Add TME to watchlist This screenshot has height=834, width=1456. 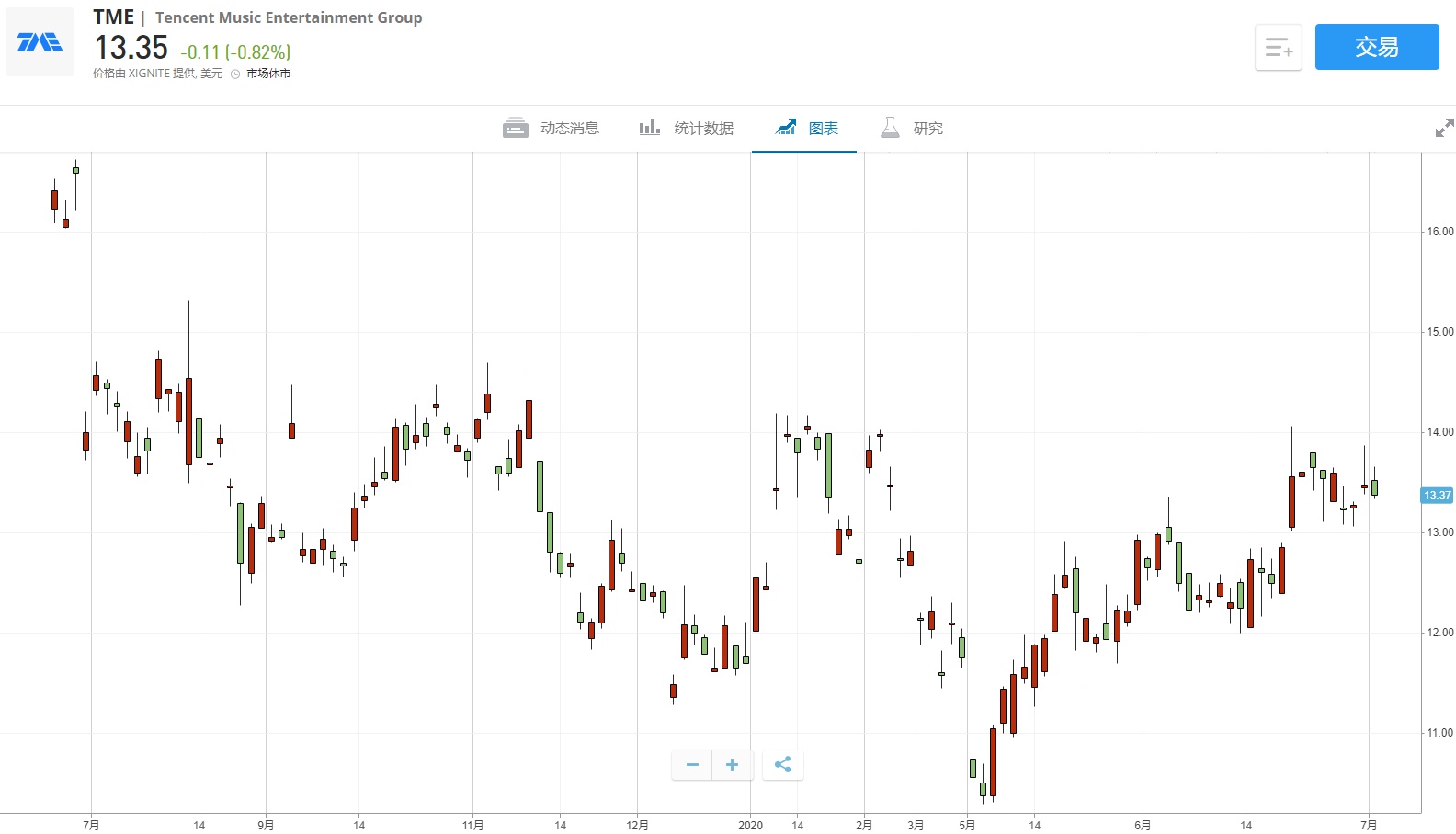click(x=1279, y=47)
